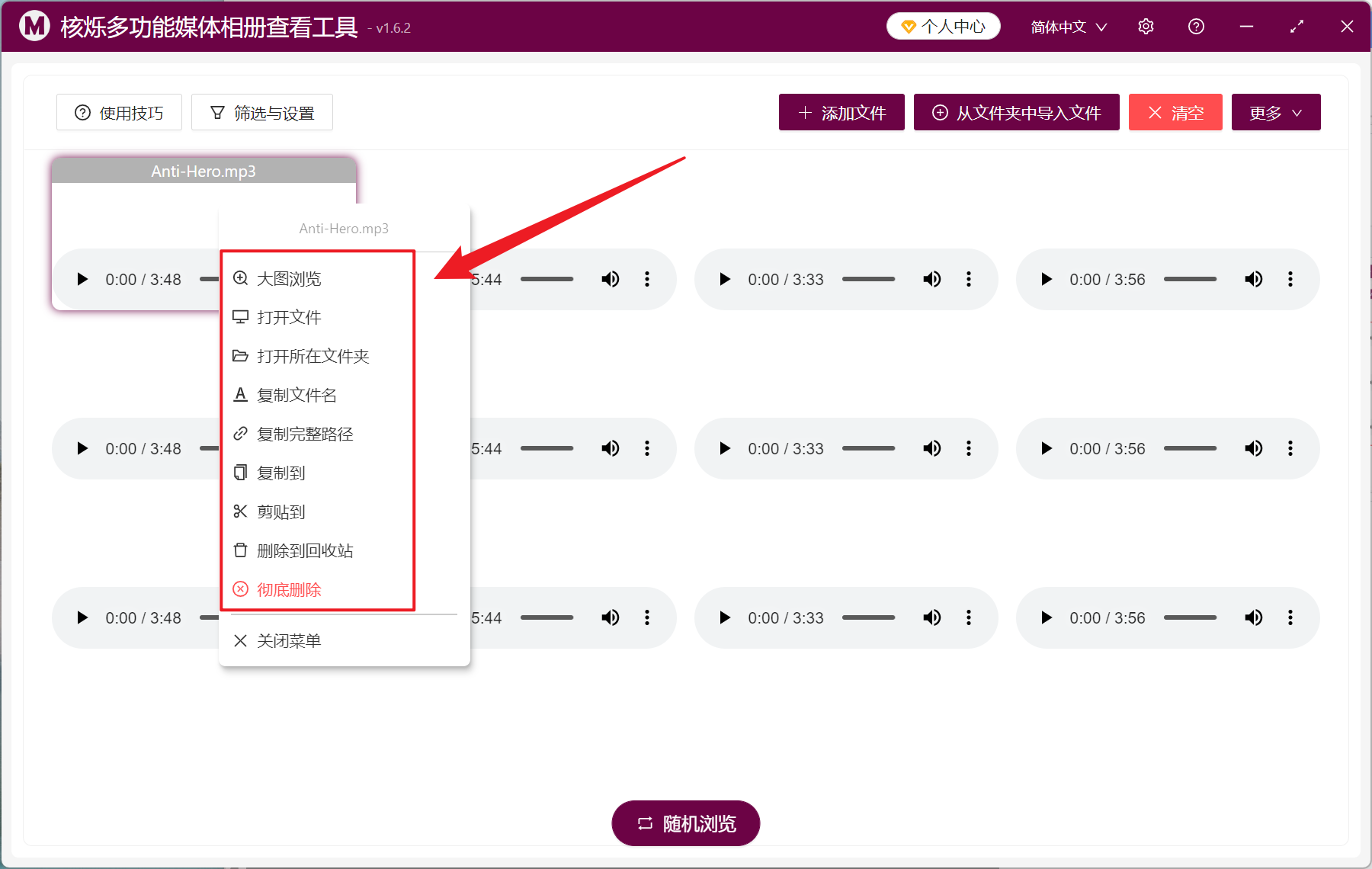
Task: Click 删除到回收站 trash icon
Action: [x=241, y=550]
